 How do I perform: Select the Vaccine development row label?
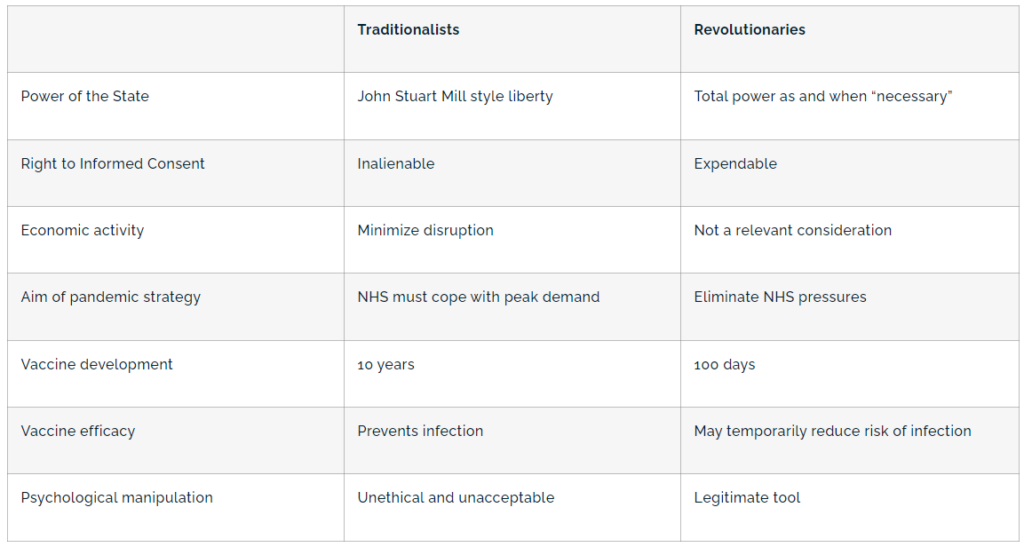point(97,365)
